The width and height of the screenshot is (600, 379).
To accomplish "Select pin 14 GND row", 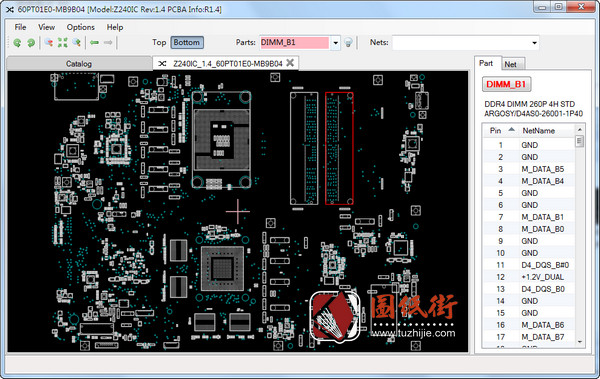I will point(528,301).
